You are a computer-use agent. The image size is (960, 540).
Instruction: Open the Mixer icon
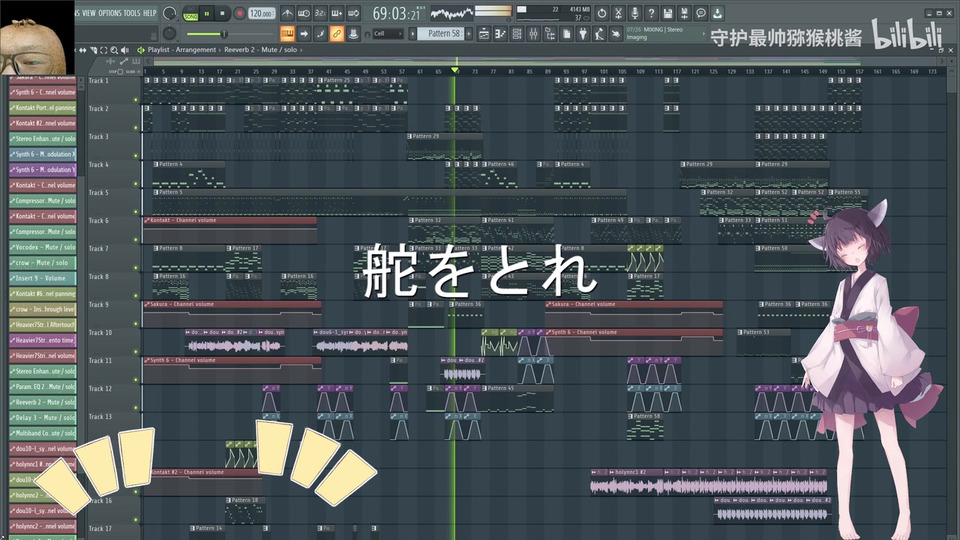[533, 34]
